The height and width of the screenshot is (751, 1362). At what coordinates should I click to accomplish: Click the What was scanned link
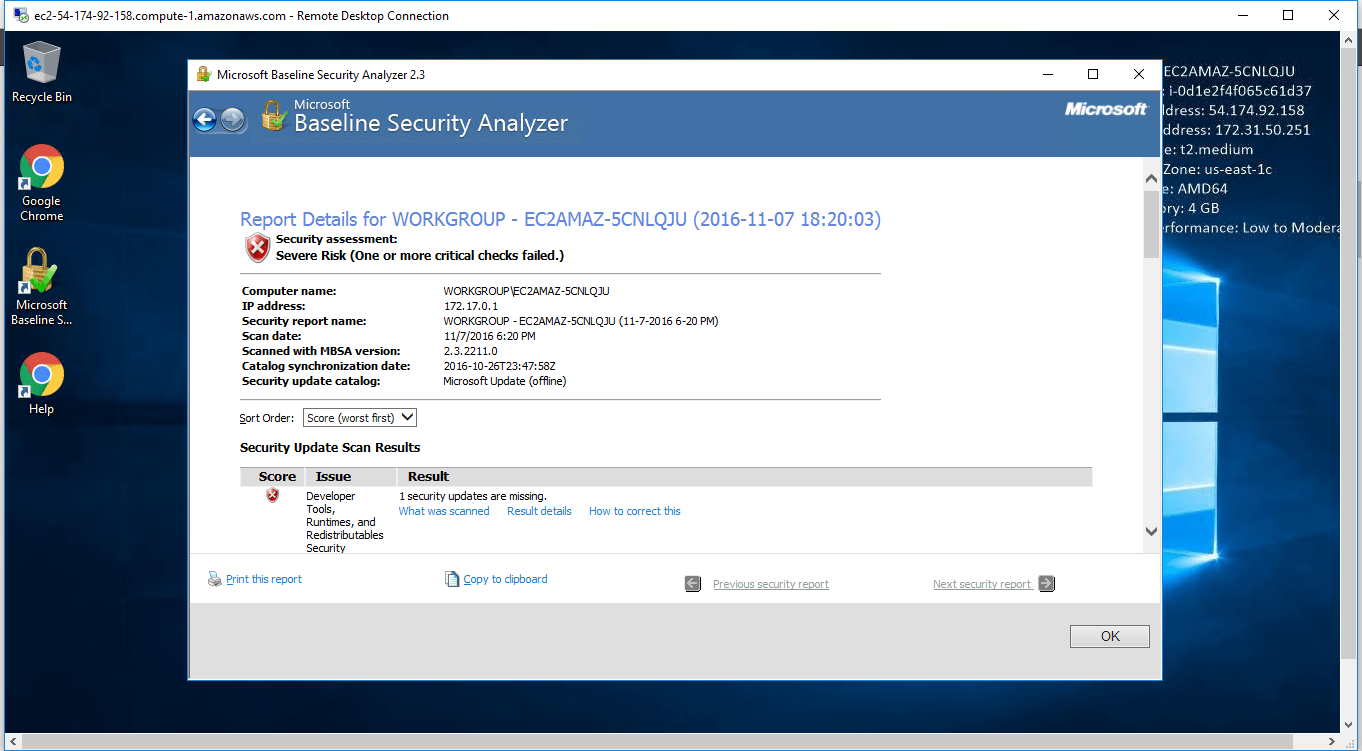pyautogui.click(x=444, y=511)
